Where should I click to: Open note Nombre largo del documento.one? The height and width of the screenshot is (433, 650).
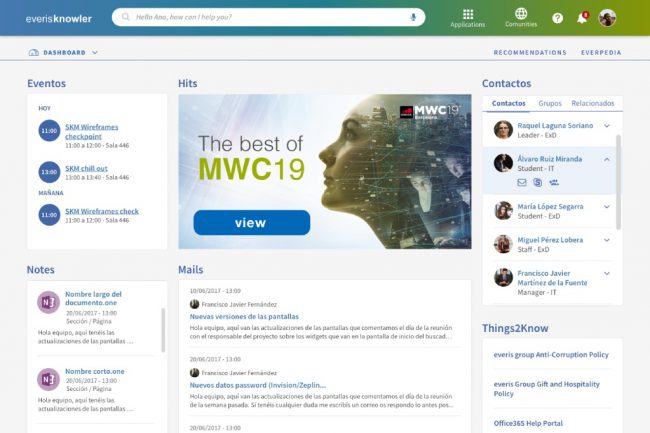pyautogui.click(x=93, y=298)
